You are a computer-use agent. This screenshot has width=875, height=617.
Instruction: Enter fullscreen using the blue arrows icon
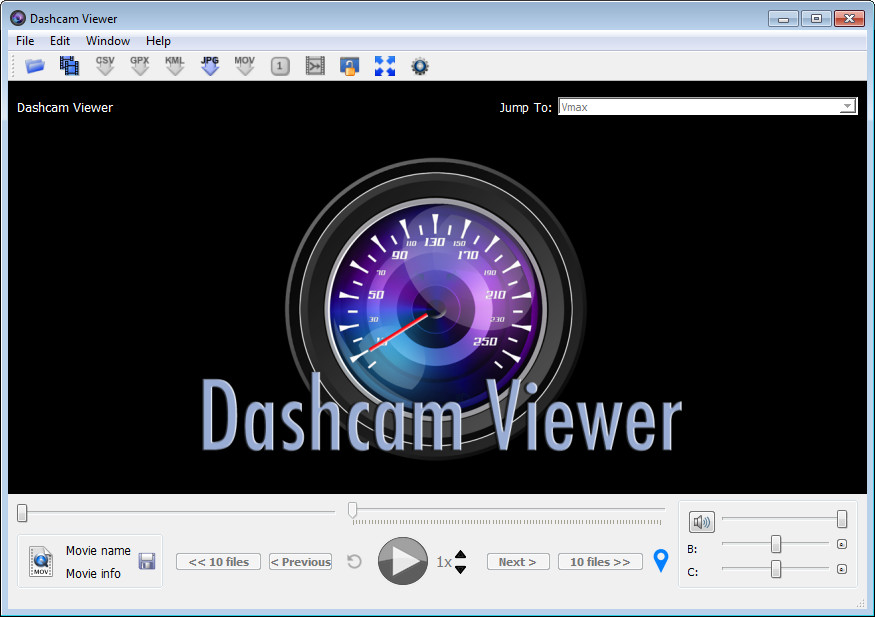point(385,65)
